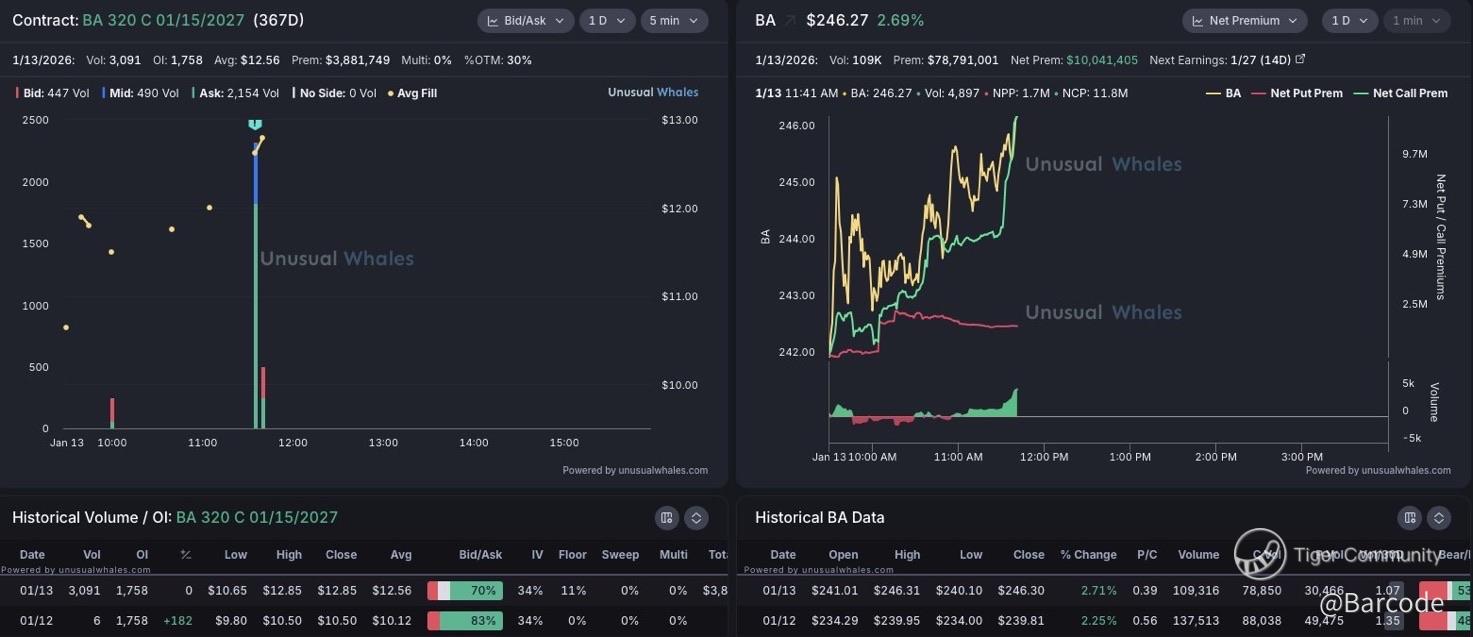Click the BA ticker symbol in right panel header

point(765,20)
